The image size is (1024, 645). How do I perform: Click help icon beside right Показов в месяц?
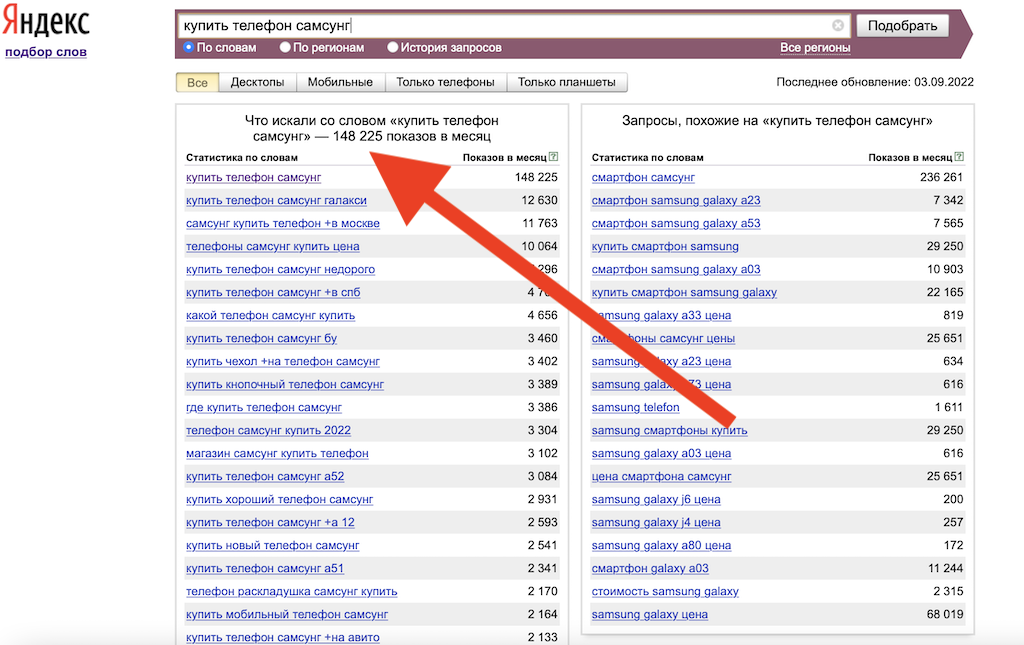coord(959,157)
